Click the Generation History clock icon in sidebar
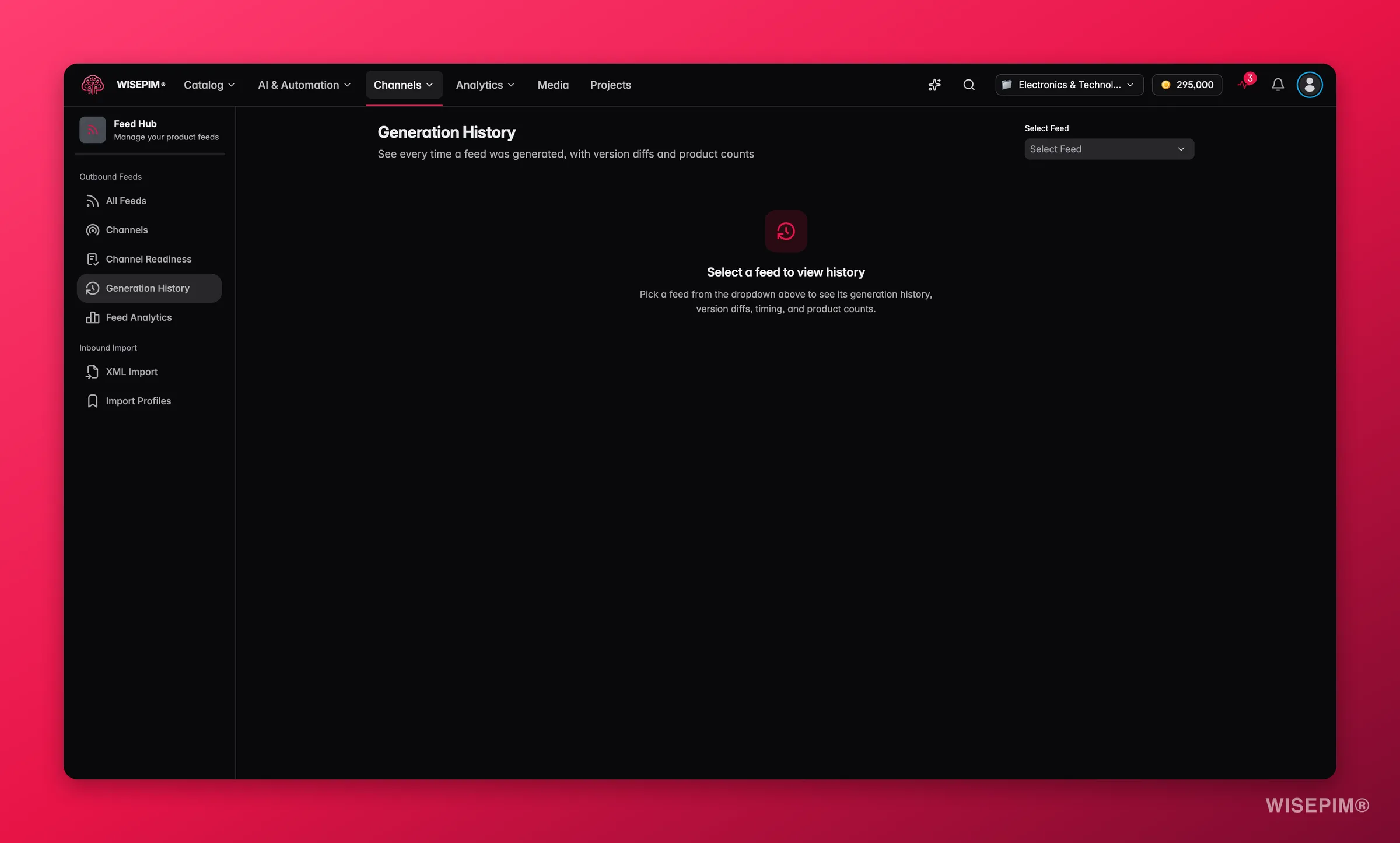The height and width of the screenshot is (843, 1400). pyautogui.click(x=92, y=288)
